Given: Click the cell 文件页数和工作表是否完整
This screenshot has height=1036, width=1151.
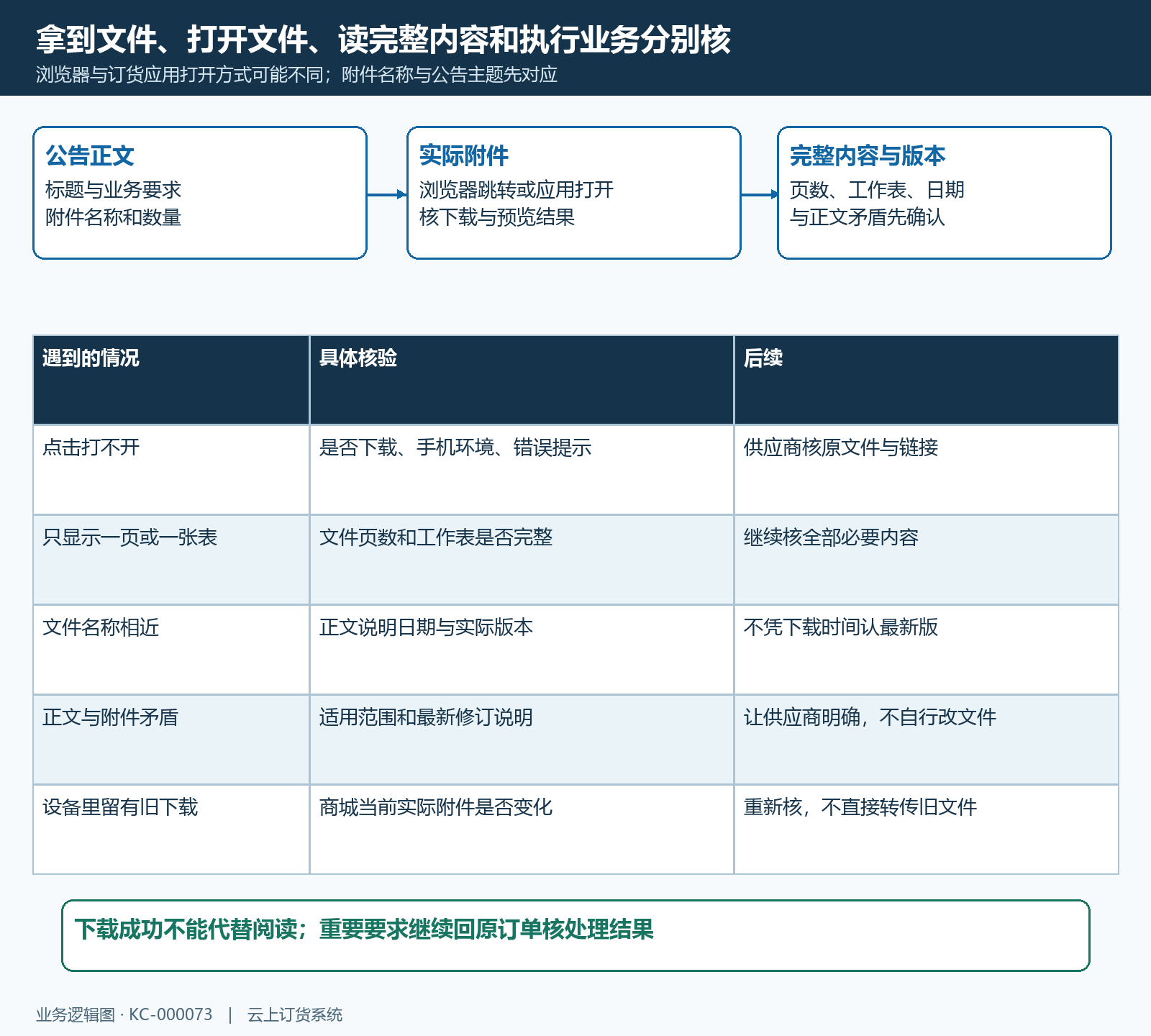Looking at the screenshot, I should coord(522,560).
